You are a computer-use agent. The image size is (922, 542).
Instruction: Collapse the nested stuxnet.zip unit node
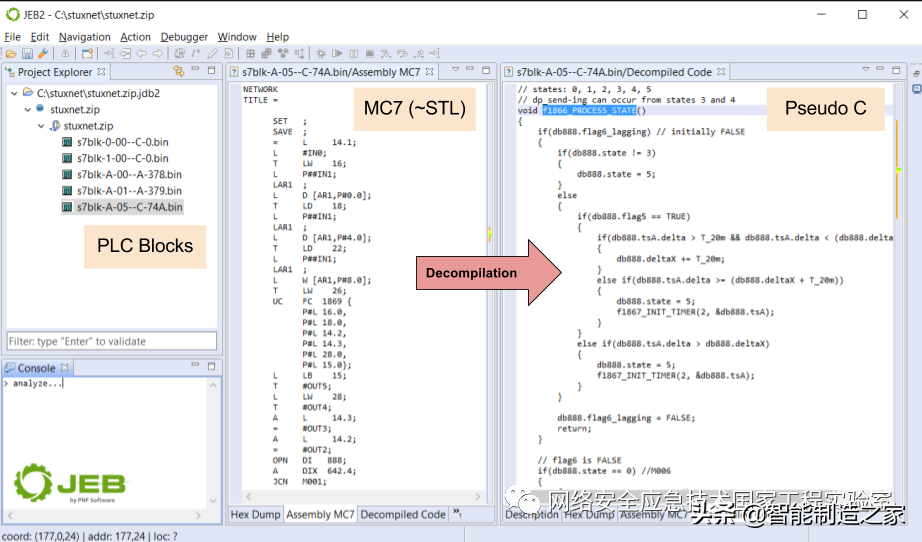click(41, 126)
